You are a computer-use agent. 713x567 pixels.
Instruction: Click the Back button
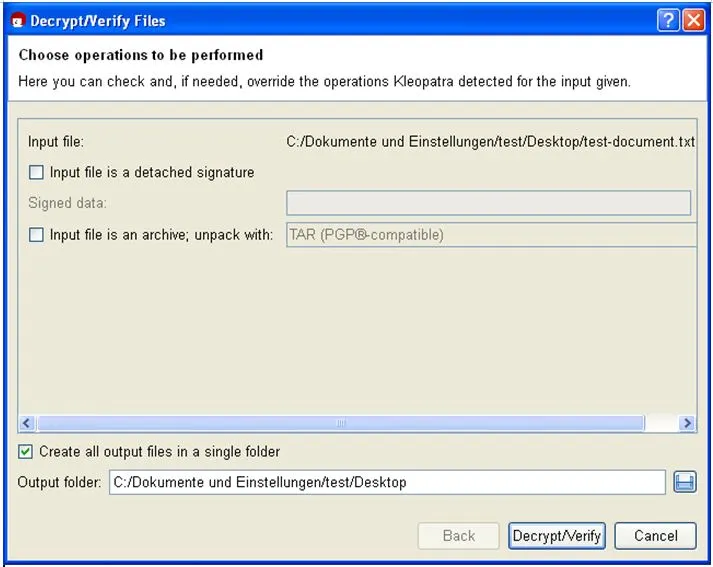tap(458, 536)
